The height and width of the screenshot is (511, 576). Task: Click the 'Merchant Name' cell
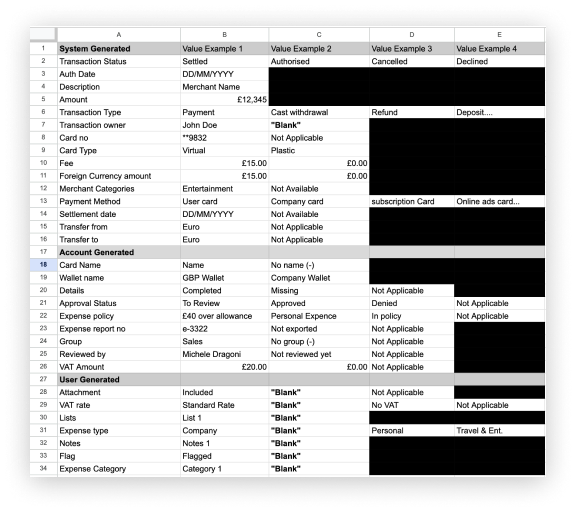pyautogui.click(x=224, y=87)
